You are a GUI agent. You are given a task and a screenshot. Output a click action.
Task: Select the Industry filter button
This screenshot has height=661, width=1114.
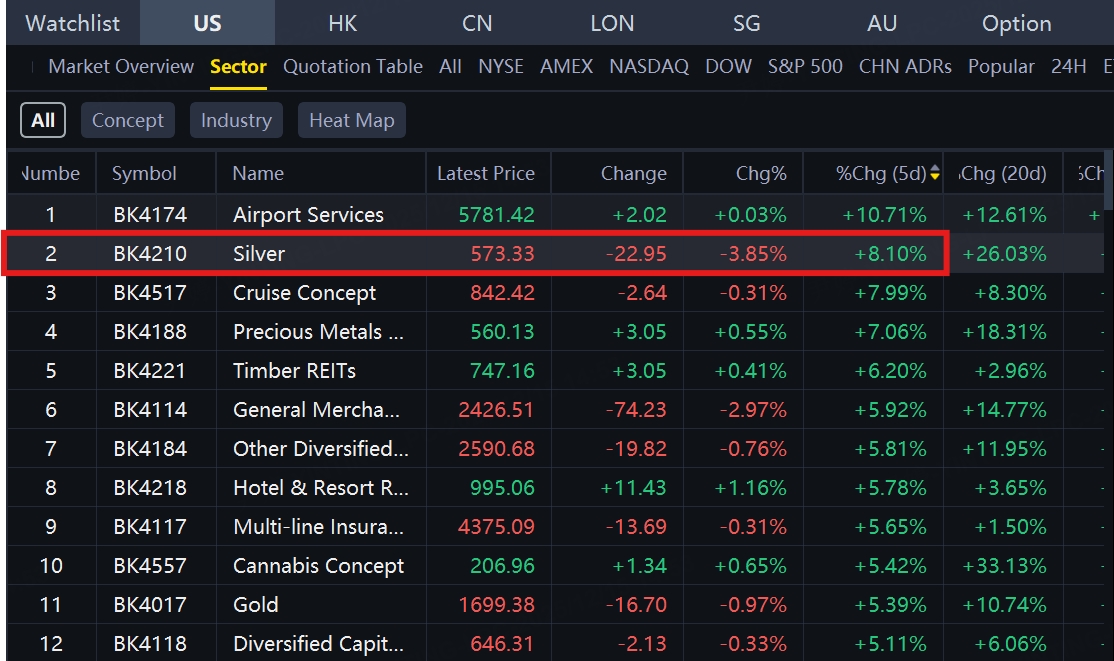pos(236,120)
